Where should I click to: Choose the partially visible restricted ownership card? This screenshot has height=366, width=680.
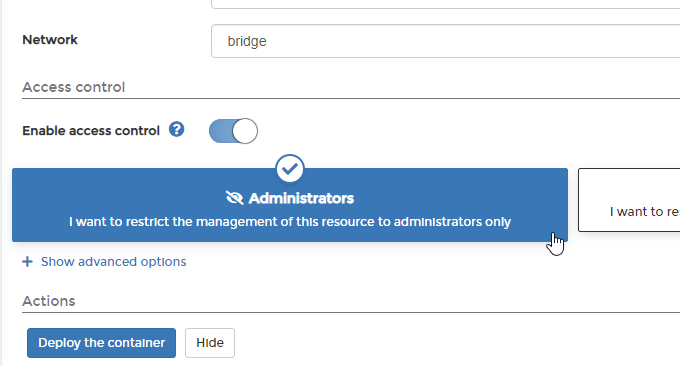(629, 200)
